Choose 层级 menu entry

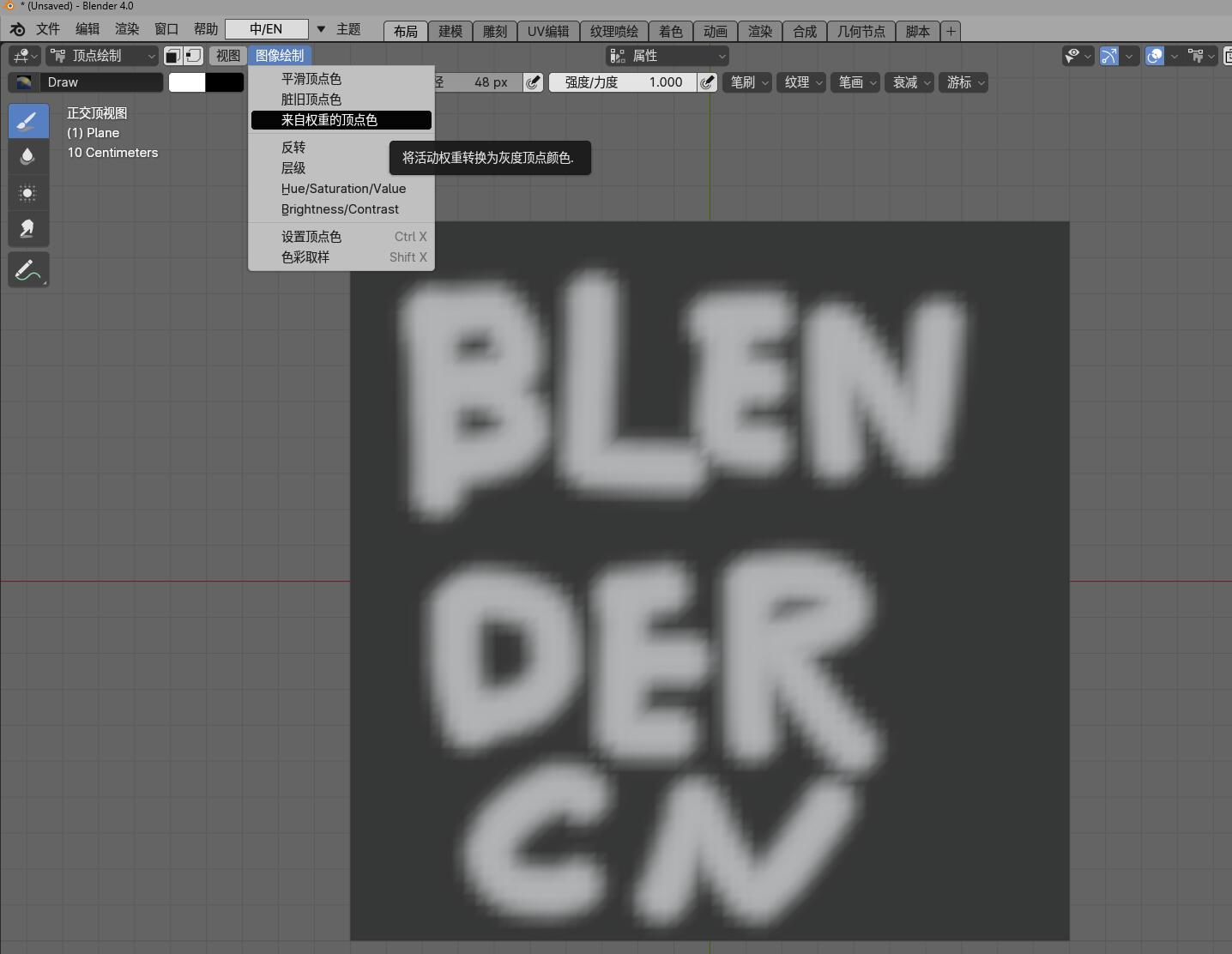pyautogui.click(x=341, y=168)
